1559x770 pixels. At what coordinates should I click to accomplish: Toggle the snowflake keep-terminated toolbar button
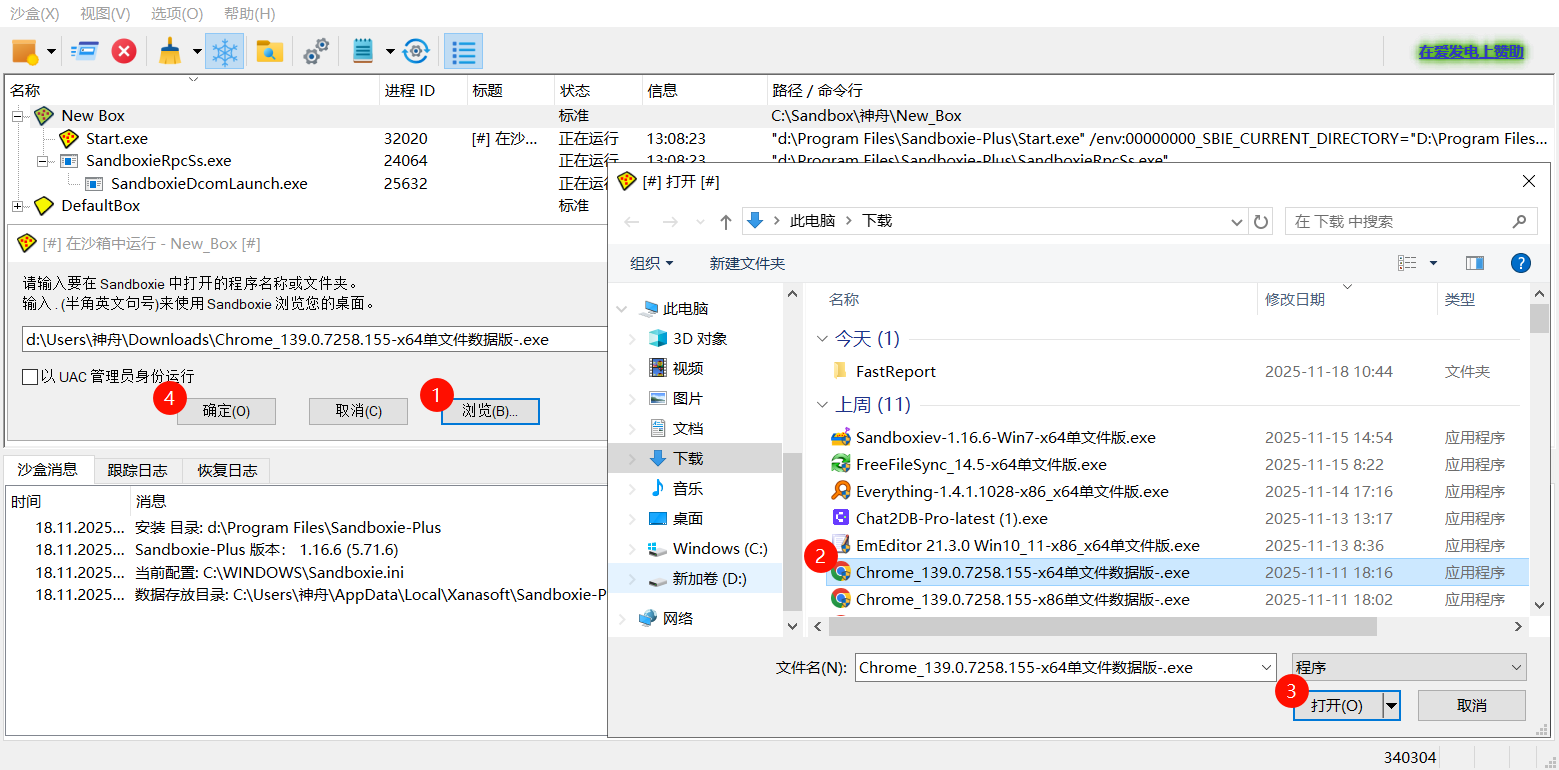point(225,51)
